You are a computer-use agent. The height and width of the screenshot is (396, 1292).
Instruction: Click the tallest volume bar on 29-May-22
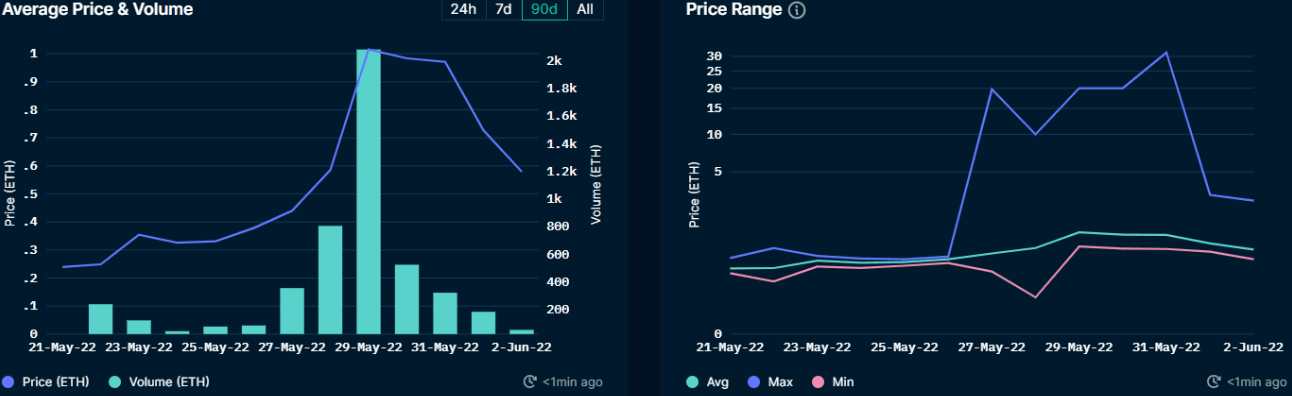pos(369,191)
